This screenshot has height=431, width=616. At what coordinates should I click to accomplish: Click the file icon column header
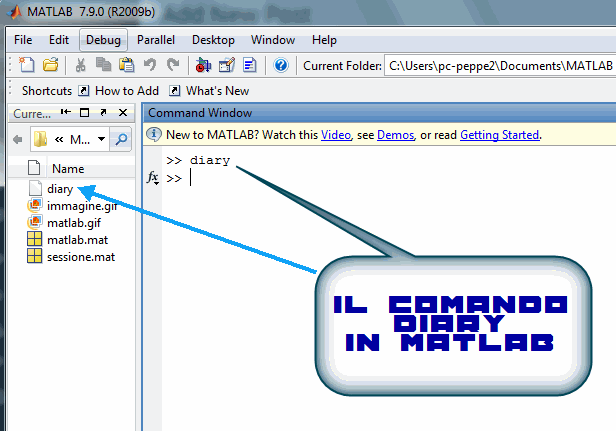pyautogui.click(x=34, y=168)
